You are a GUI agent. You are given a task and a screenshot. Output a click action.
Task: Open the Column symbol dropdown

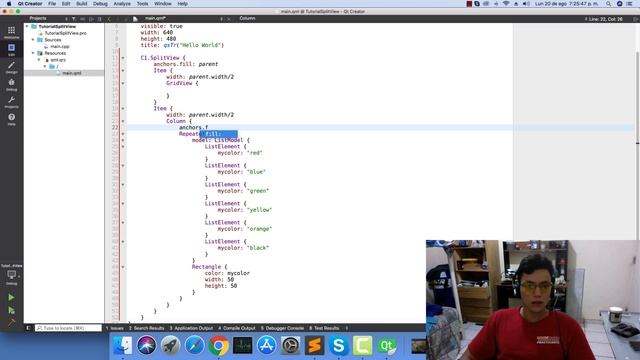click(247, 18)
